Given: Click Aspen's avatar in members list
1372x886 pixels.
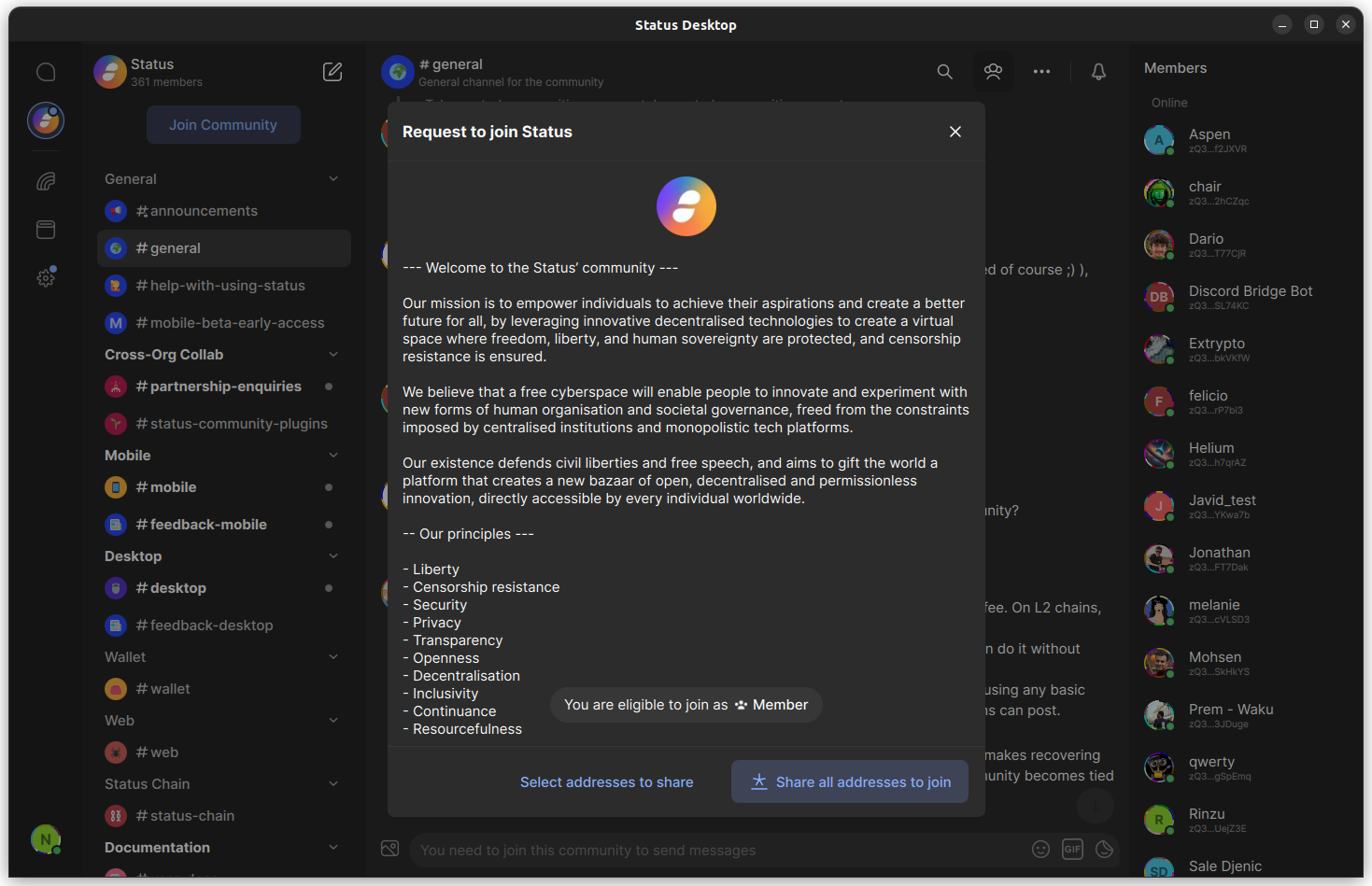Looking at the screenshot, I should (1159, 140).
